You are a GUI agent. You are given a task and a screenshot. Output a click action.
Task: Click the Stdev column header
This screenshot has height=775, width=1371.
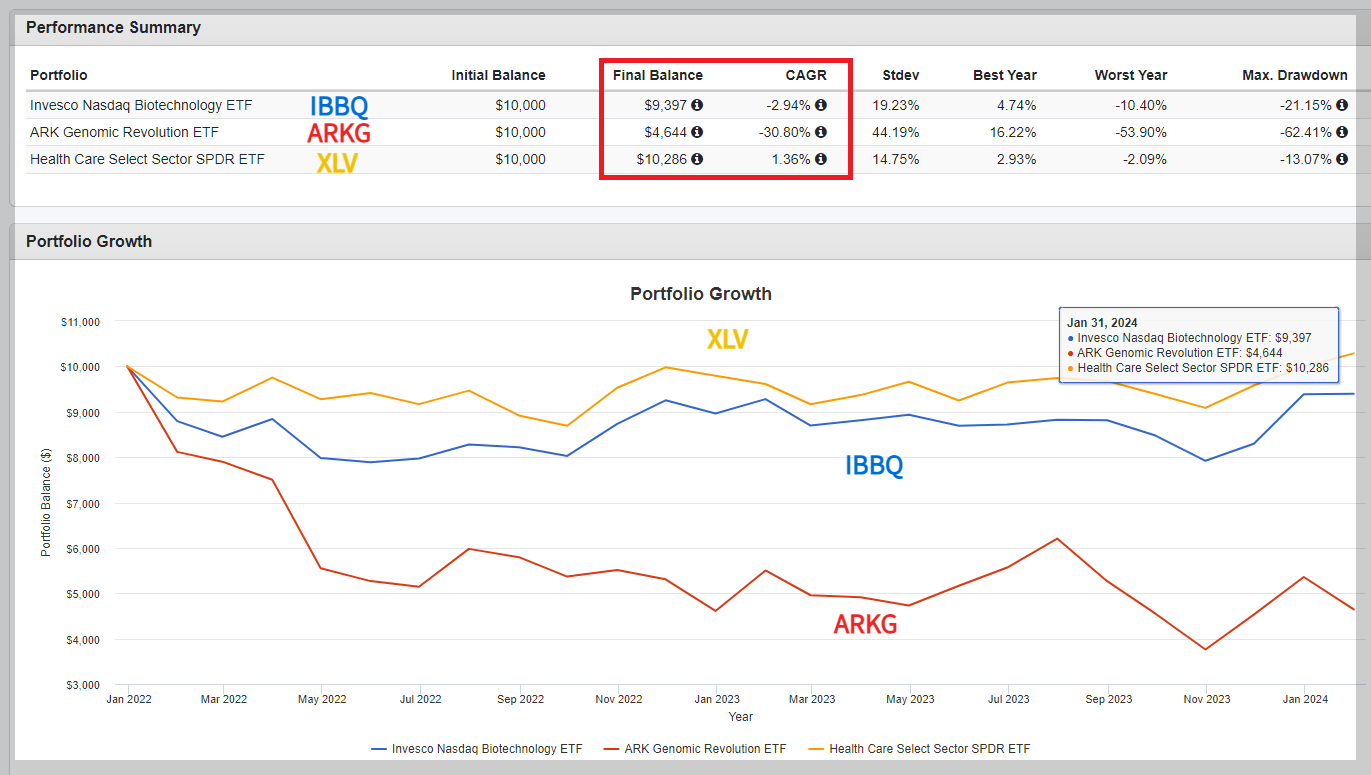(x=901, y=75)
